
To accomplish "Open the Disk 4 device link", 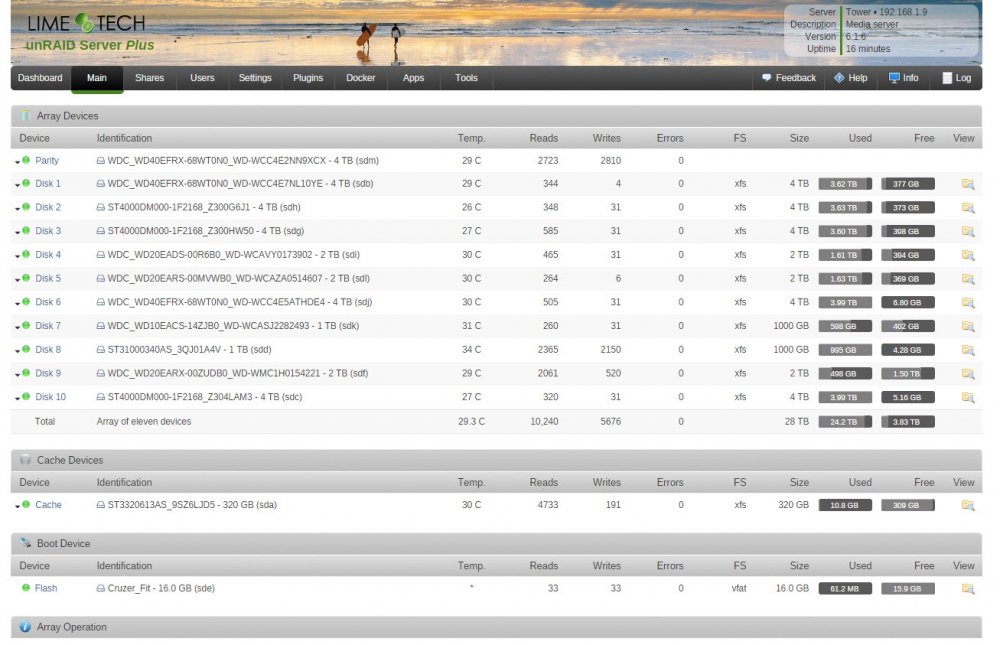I will click(48, 255).
